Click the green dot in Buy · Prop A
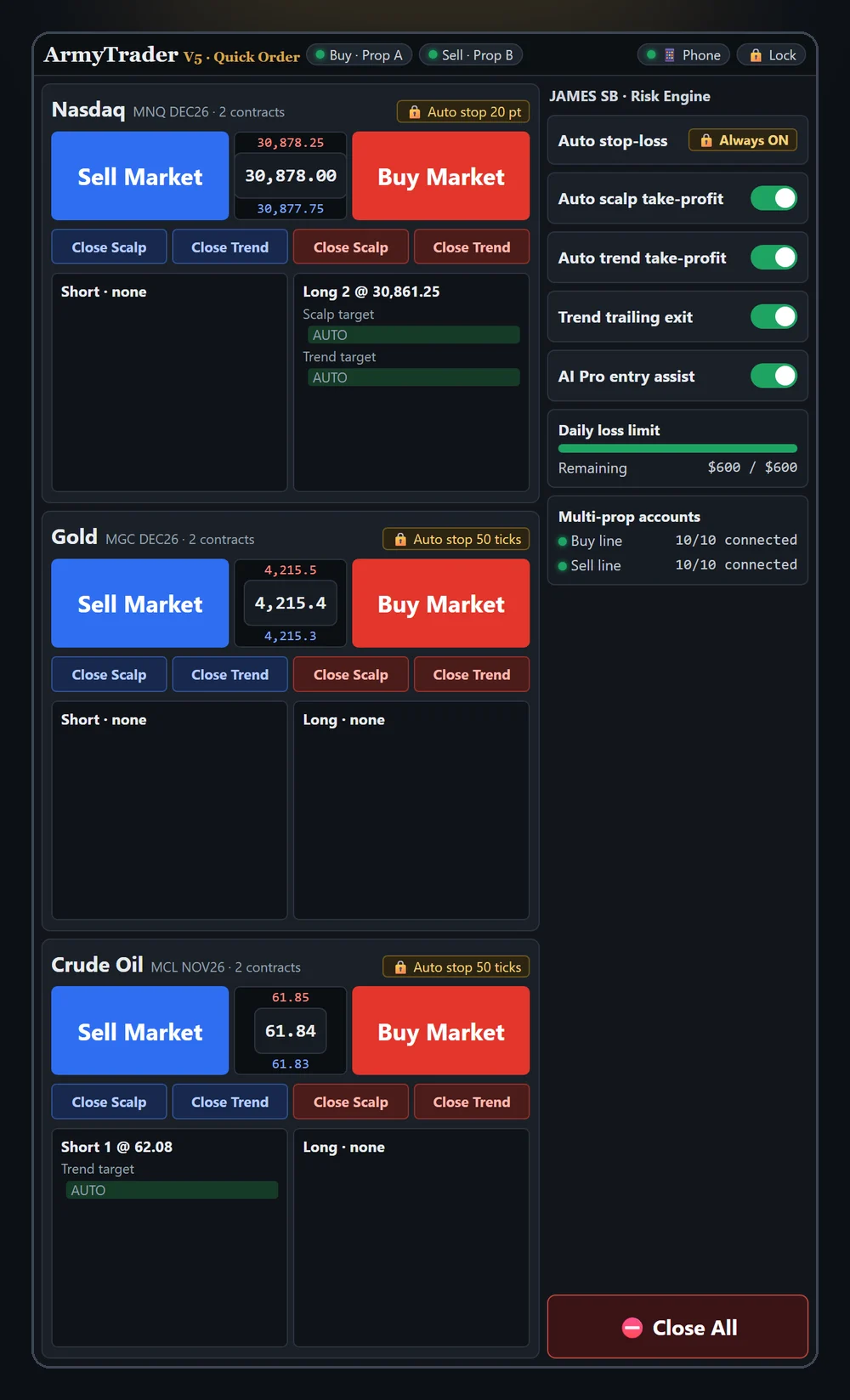The image size is (850, 1400). [x=320, y=55]
